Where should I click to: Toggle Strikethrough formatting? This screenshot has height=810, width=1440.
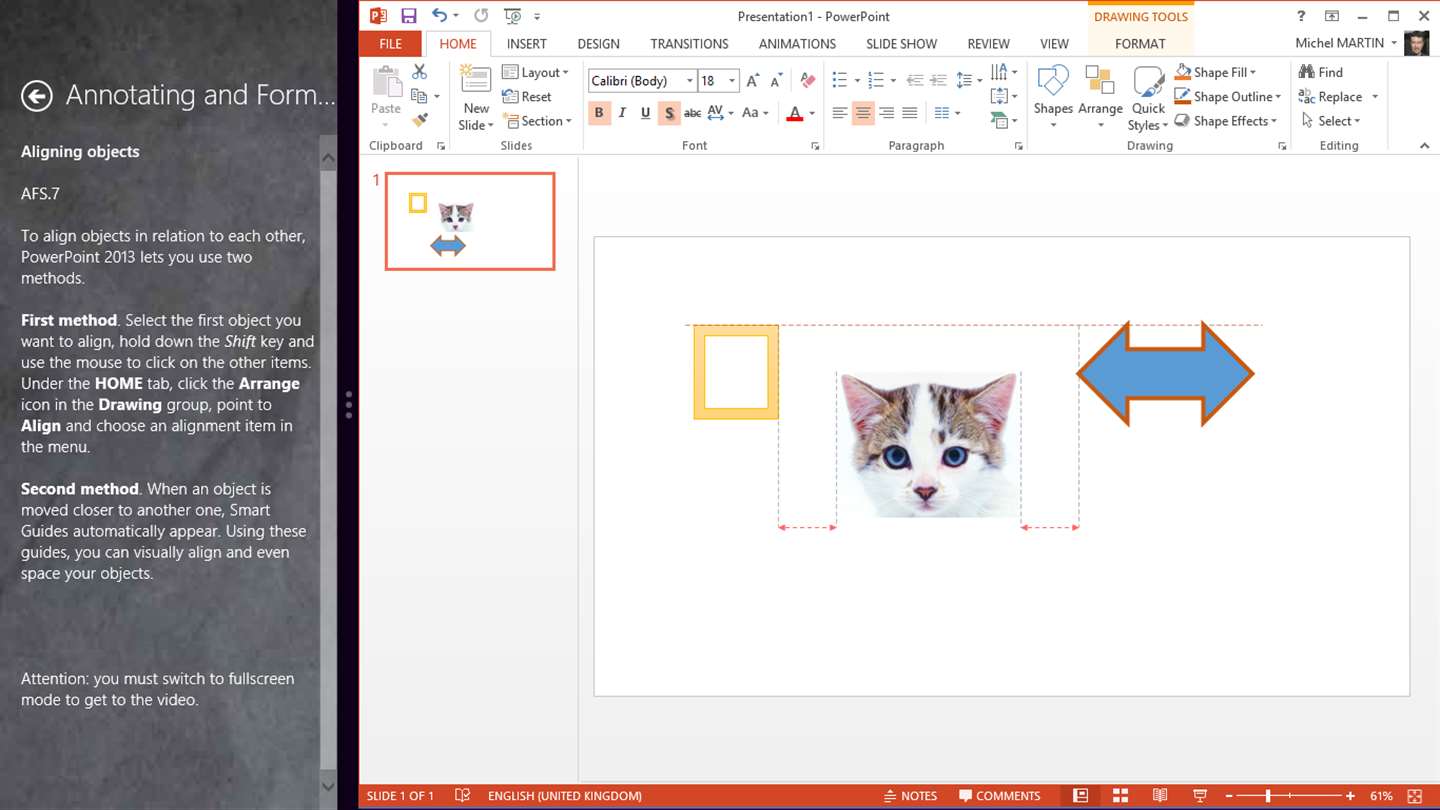click(692, 113)
